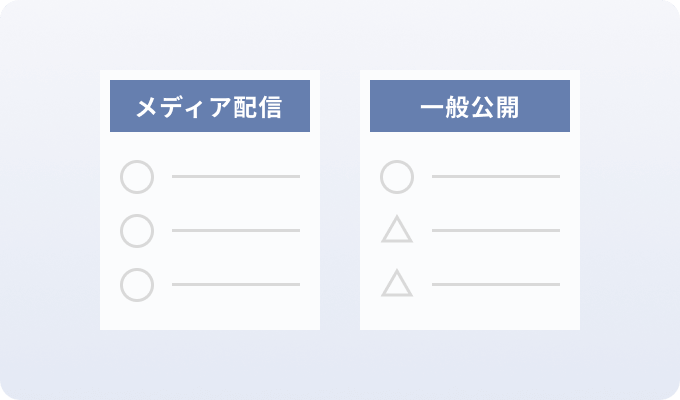Select third circle icon under メディア配信
Viewport: 680px width, 400px height.
[x=137, y=285]
